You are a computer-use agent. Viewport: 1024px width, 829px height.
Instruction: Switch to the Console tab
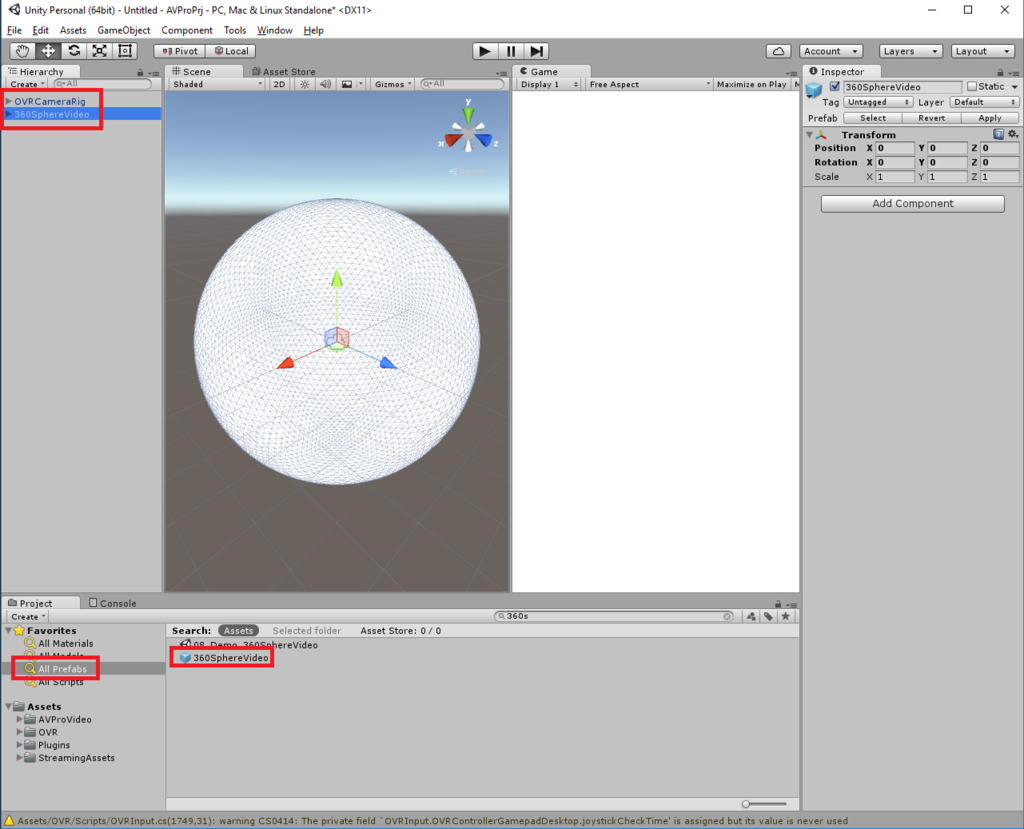[x=112, y=603]
